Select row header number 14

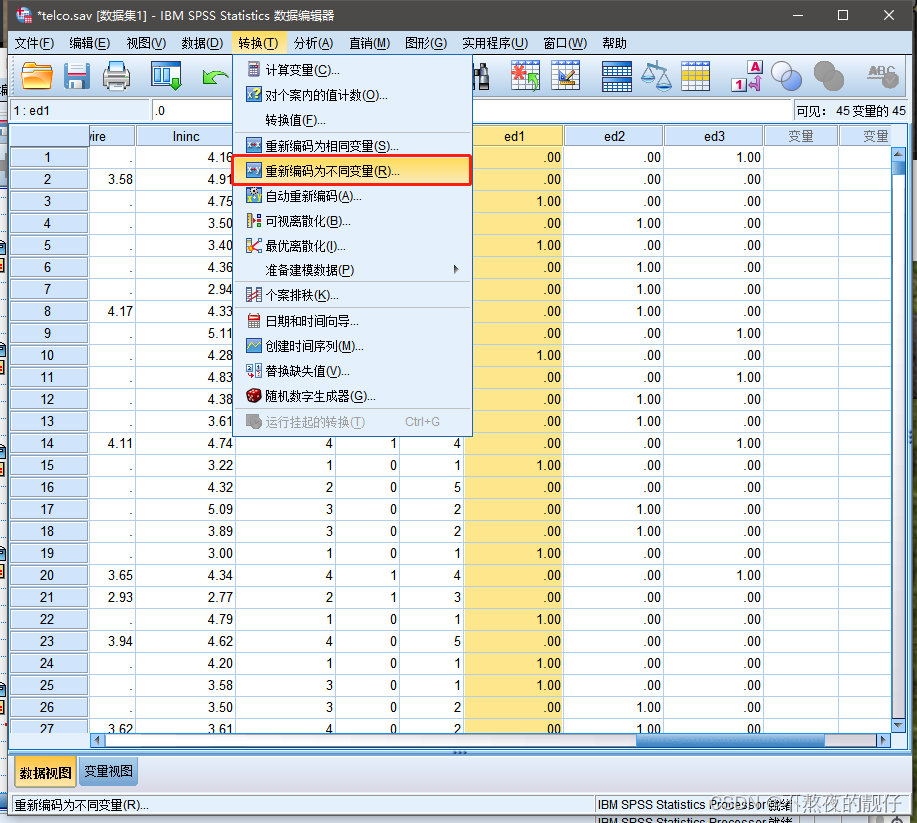pos(49,443)
